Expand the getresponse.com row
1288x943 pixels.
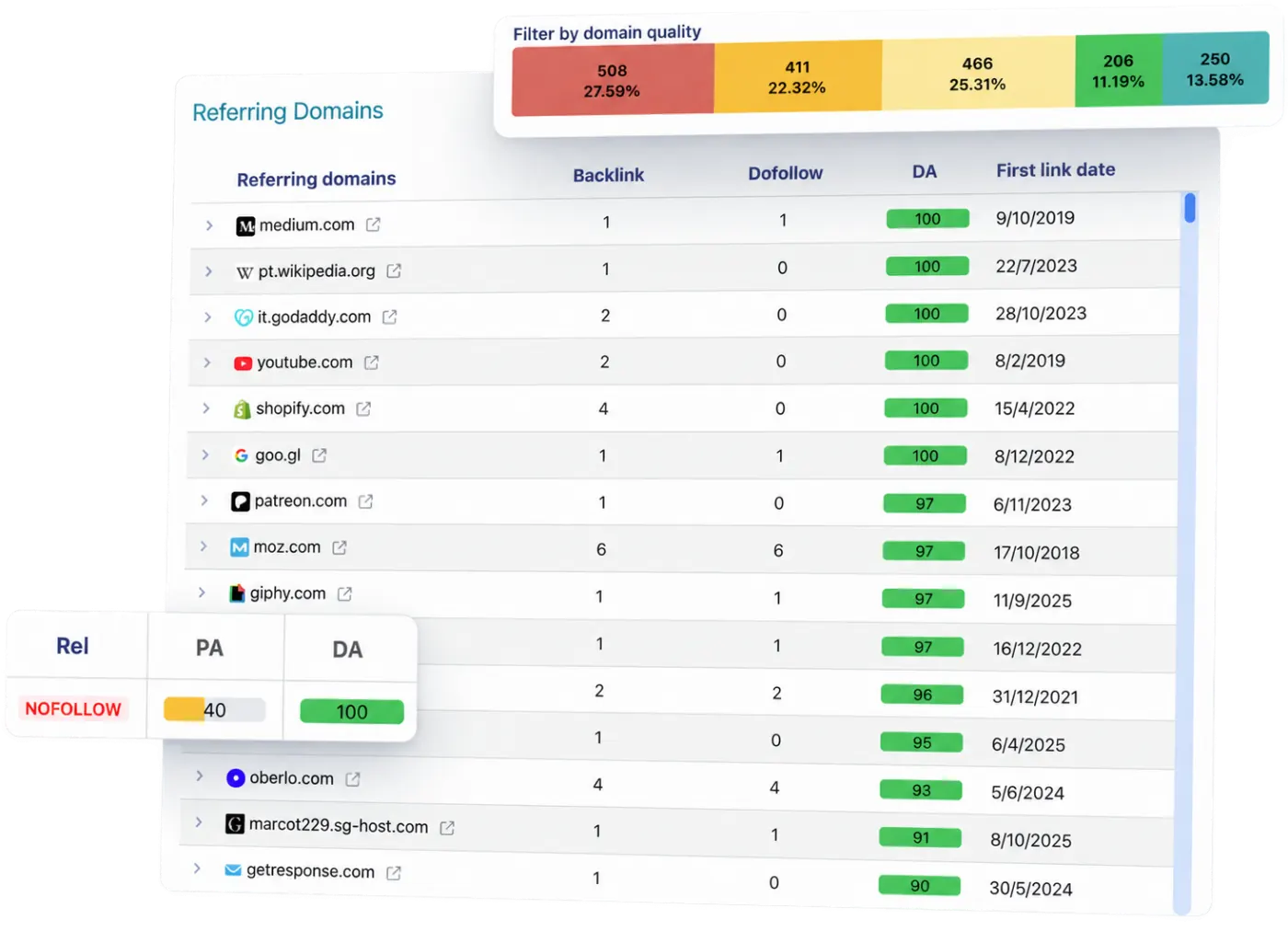pyautogui.click(x=197, y=868)
